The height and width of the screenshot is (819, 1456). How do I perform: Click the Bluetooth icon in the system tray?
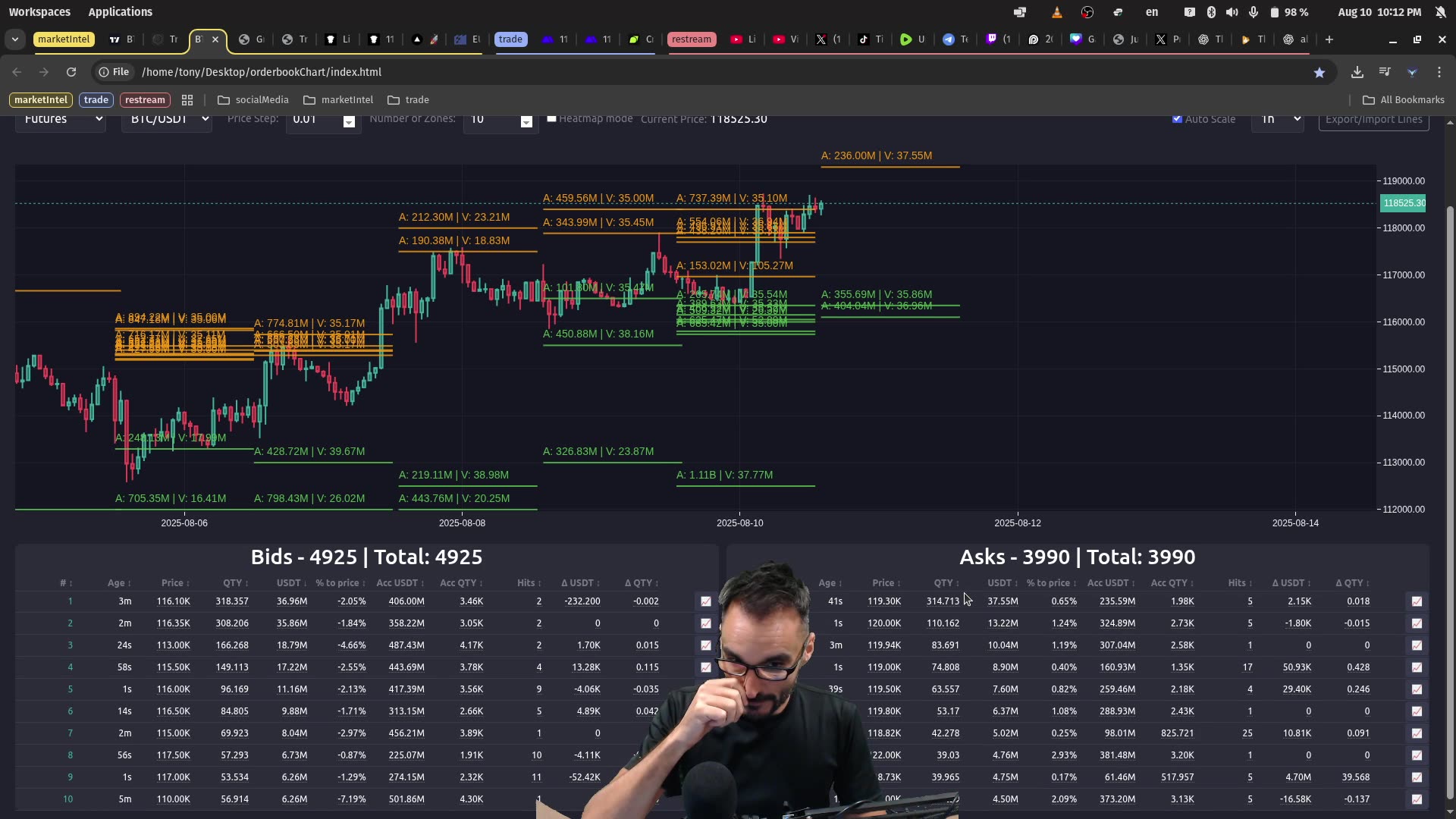pyautogui.click(x=1210, y=11)
